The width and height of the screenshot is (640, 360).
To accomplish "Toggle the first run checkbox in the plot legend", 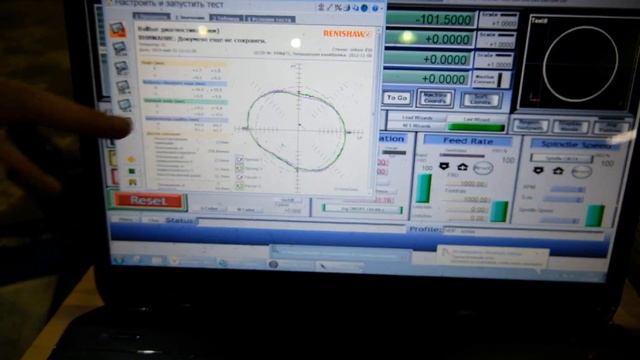I will click(239, 160).
